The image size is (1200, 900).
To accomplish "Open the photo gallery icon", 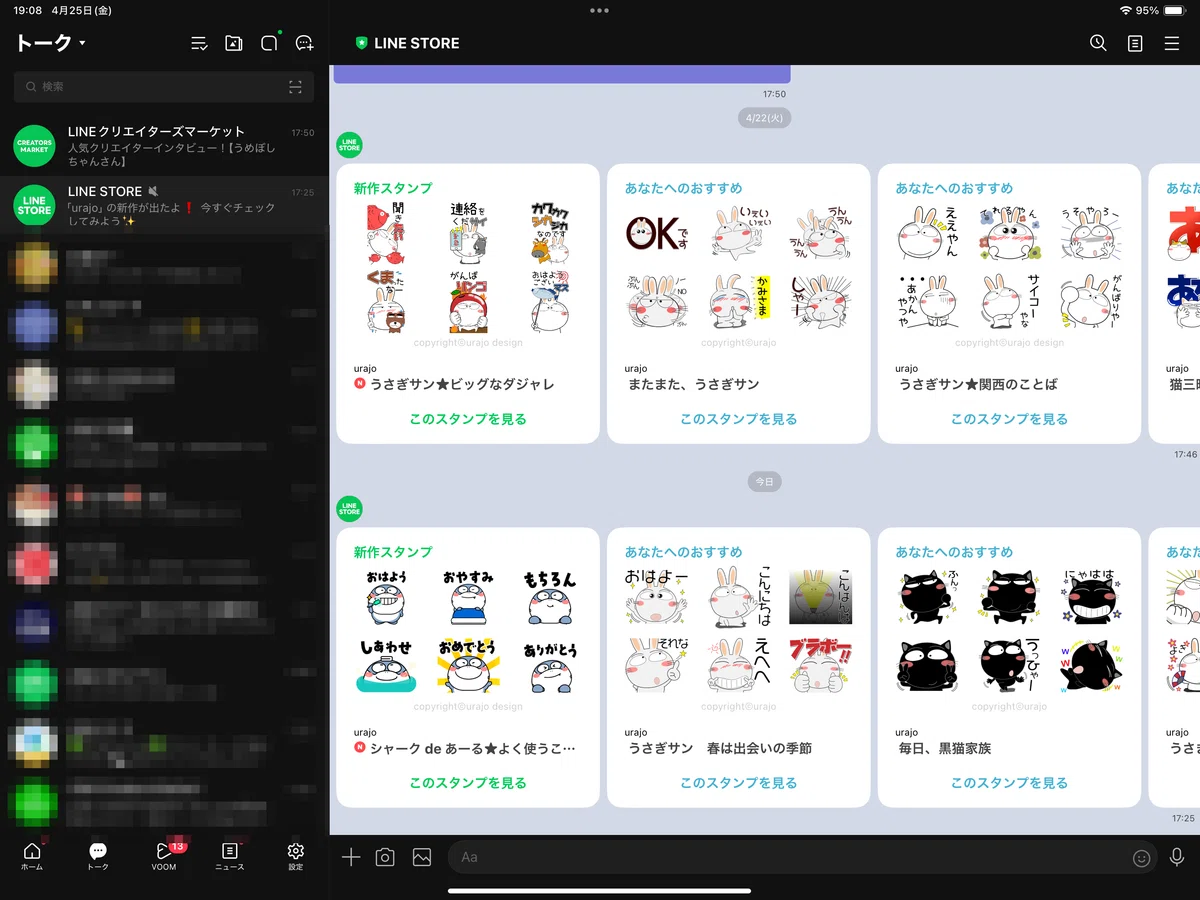I will tap(422, 857).
